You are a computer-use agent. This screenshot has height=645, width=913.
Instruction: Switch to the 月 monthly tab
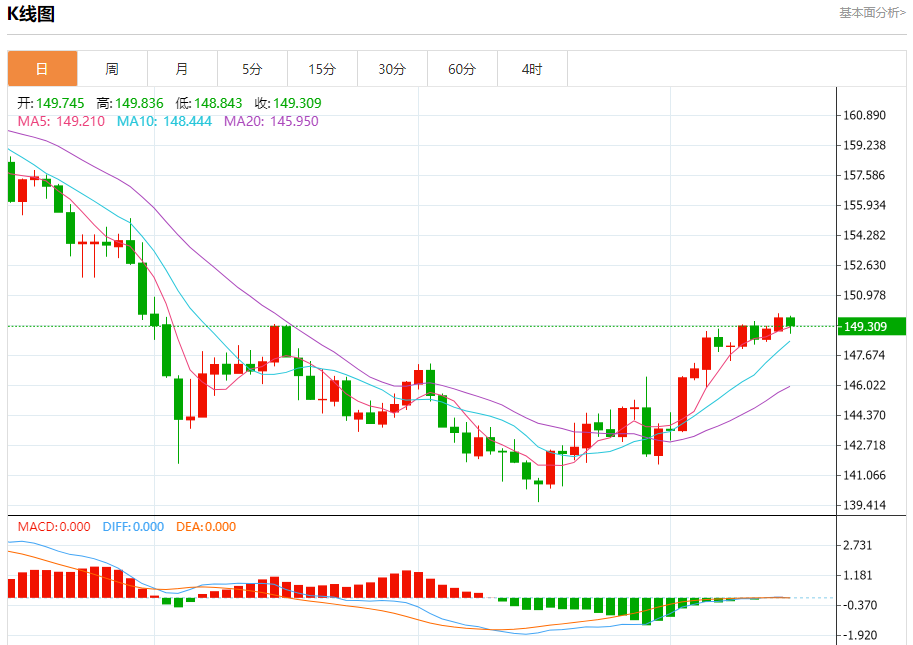(x=182, y=69)
